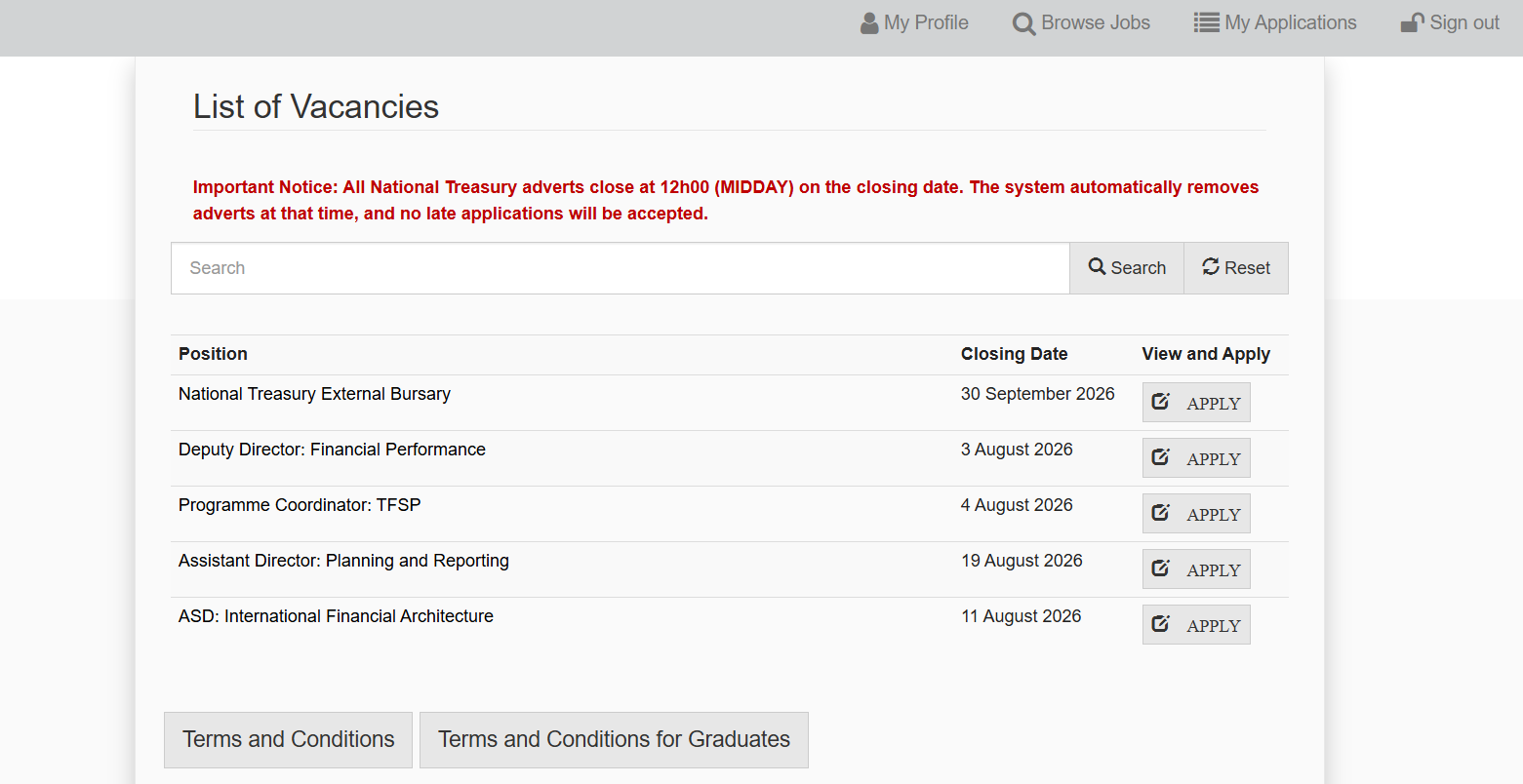This screenshot has width=1523, height=784.
Task: Click the Browse Jobs magnifier icon
Action: [x=1023, y=24]
